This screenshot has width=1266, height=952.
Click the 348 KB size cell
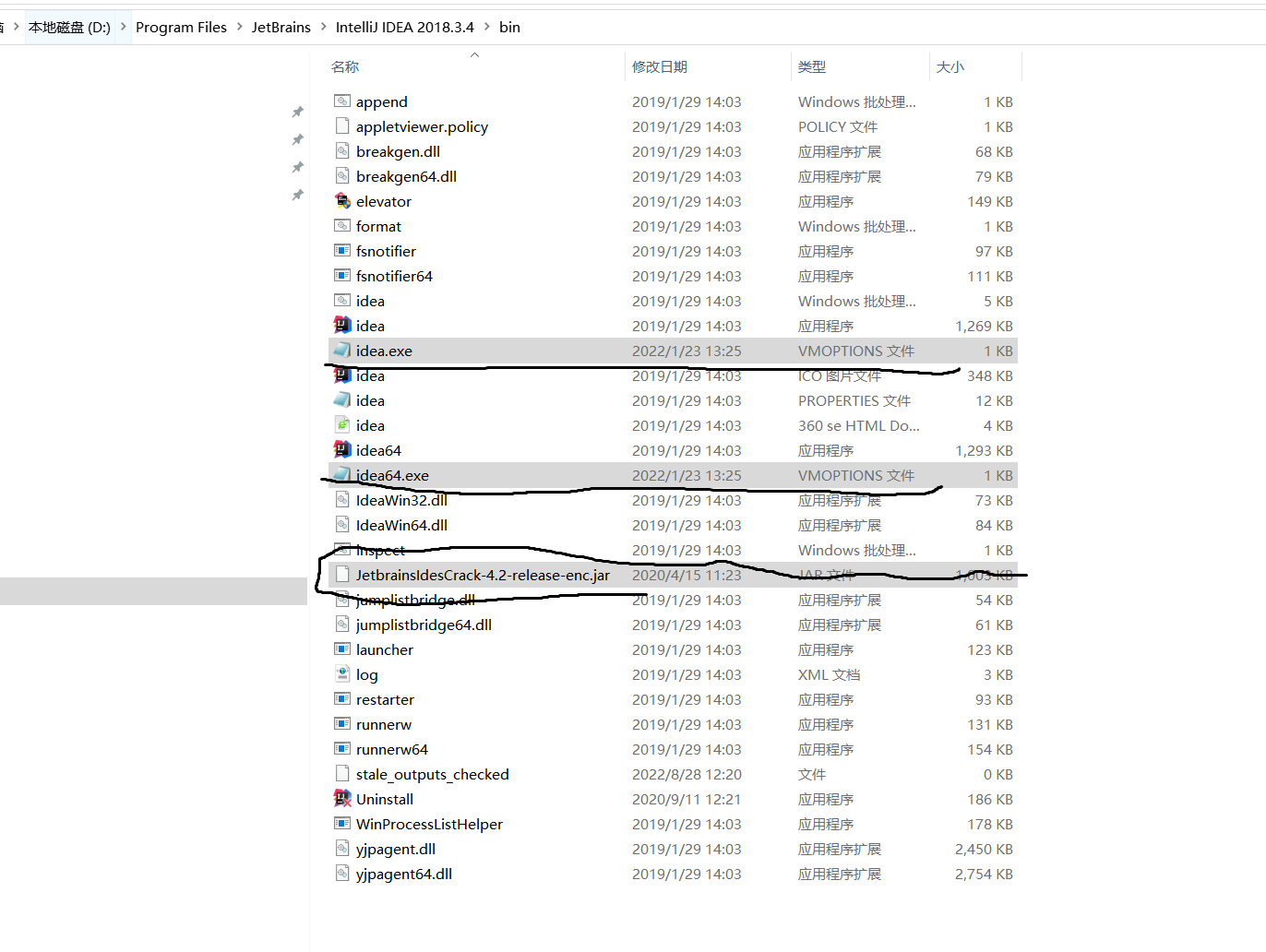click(x=990, y=375)
